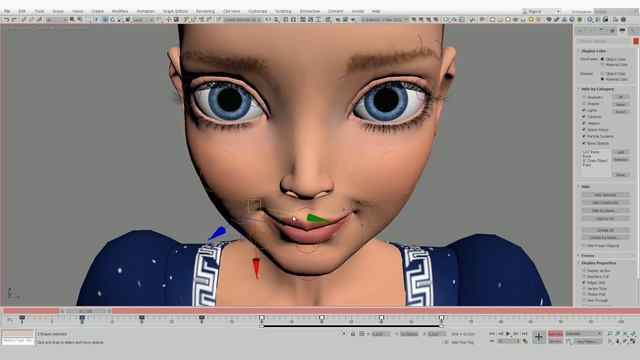Screen dimensions: 640x360
Task: Enable Hide Frozen Objects checkbox
Action: point(584,246)
